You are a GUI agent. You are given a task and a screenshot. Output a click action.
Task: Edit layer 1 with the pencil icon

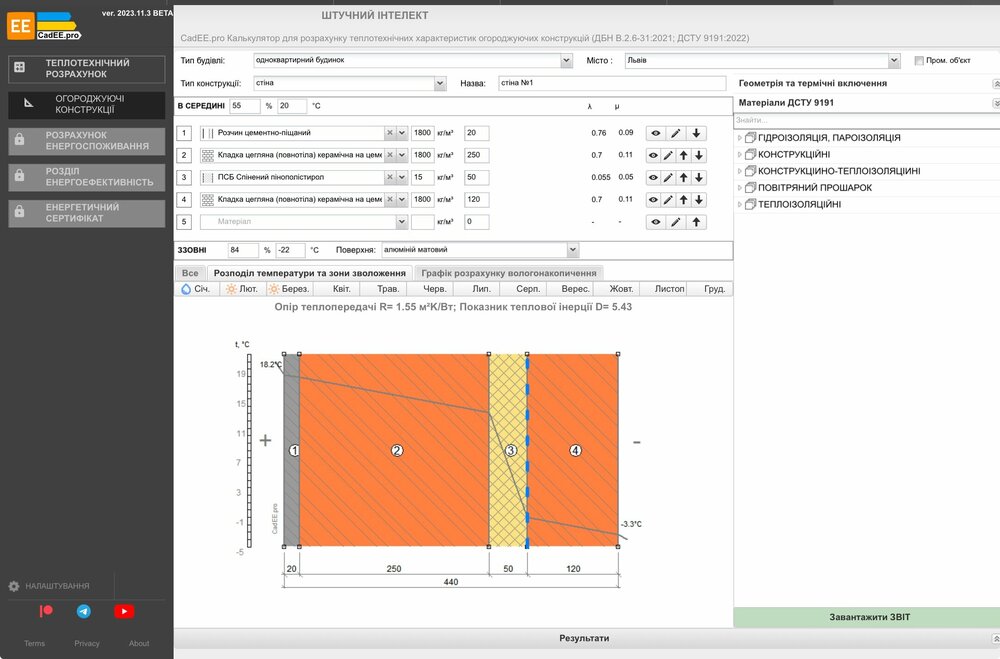click(677, 133)
